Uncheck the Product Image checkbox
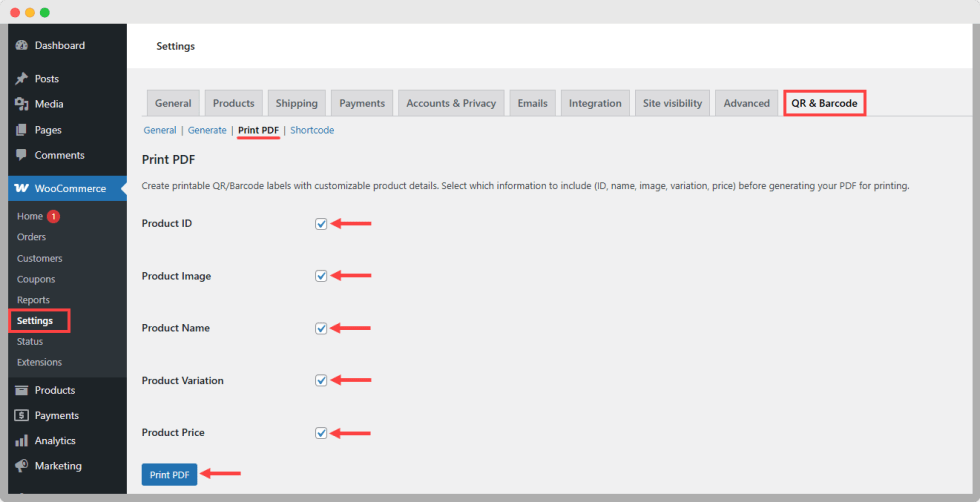The width and height of the screenshot is (980, 502). [x=321, y=276]
